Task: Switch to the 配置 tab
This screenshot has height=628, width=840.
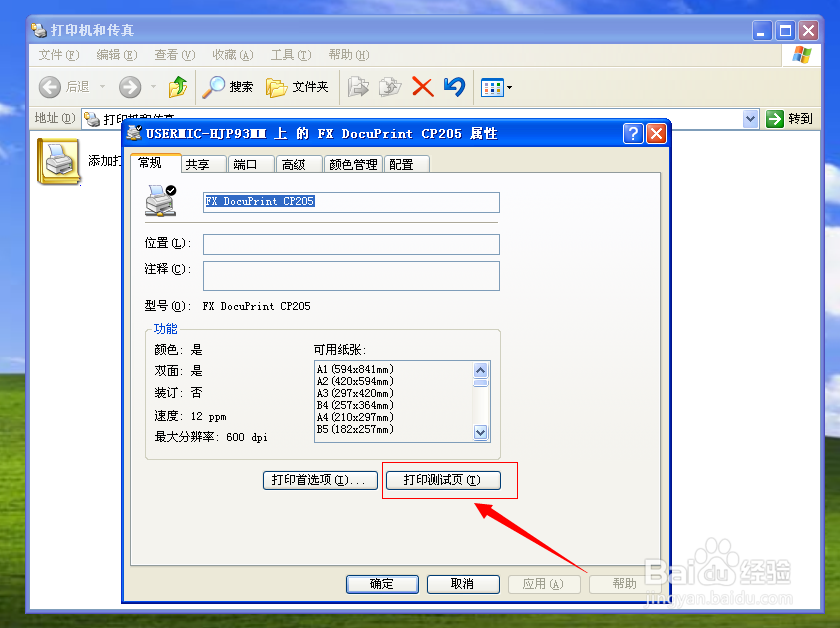Action: pos(407,165)
